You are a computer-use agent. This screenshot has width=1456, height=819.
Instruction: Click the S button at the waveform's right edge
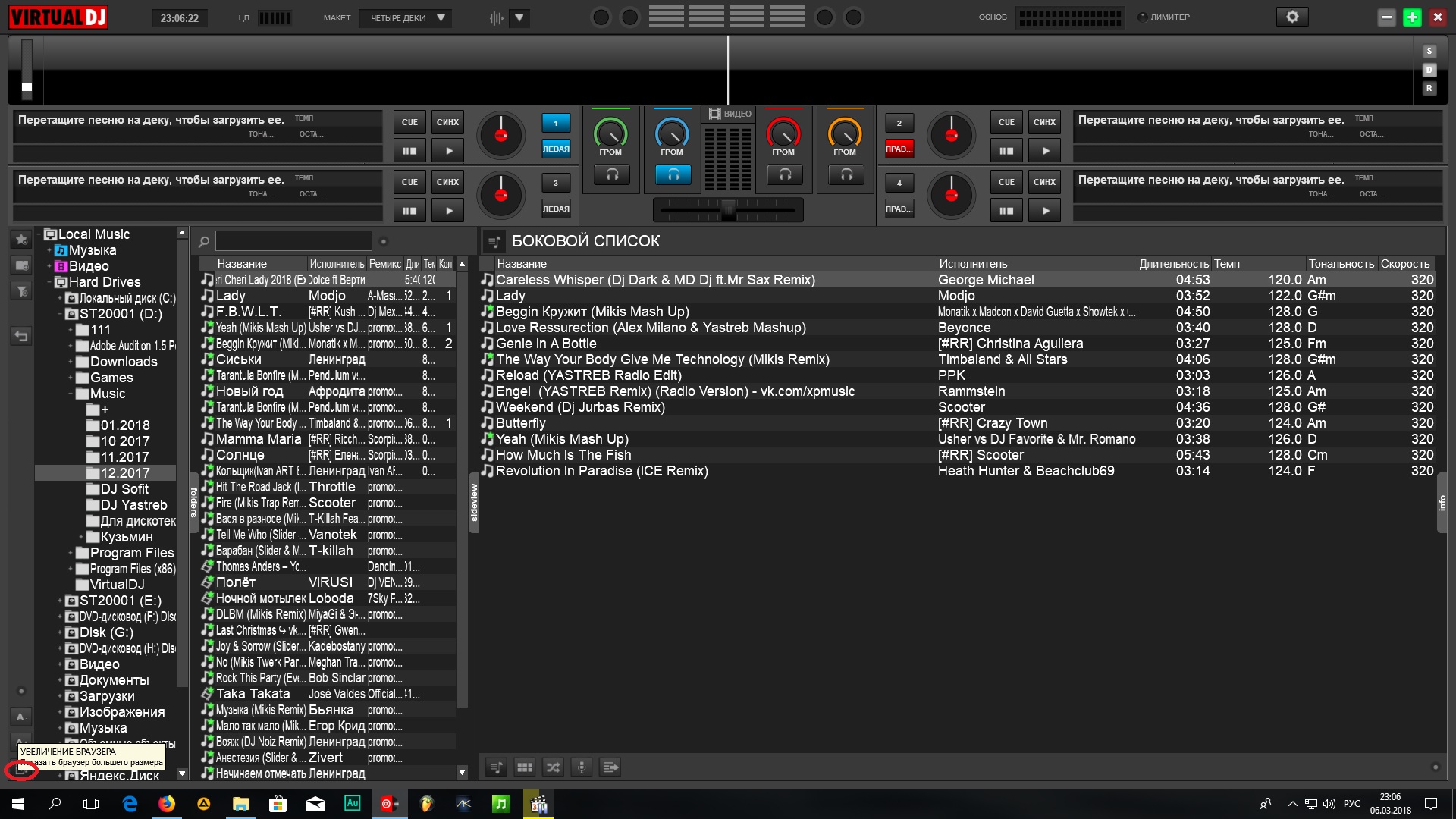pos(1429,52)
